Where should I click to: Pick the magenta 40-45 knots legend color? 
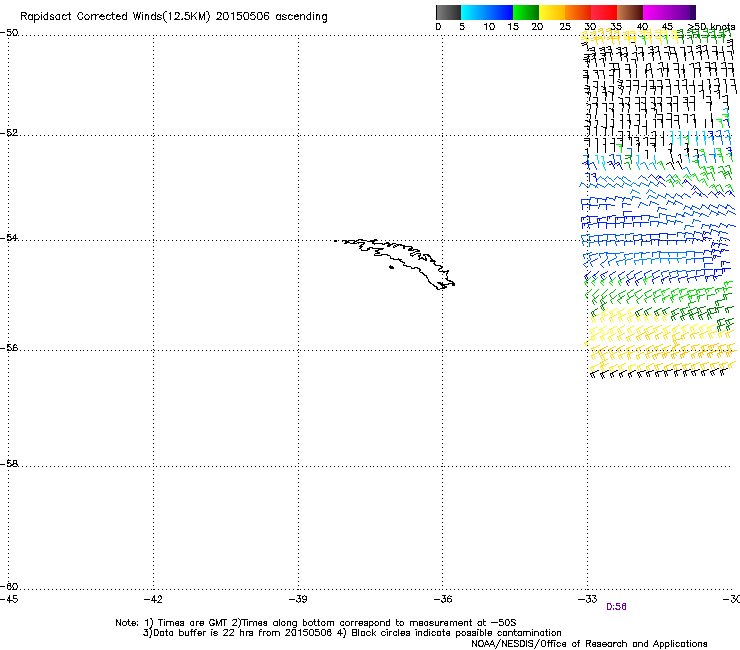pos(656,12)
